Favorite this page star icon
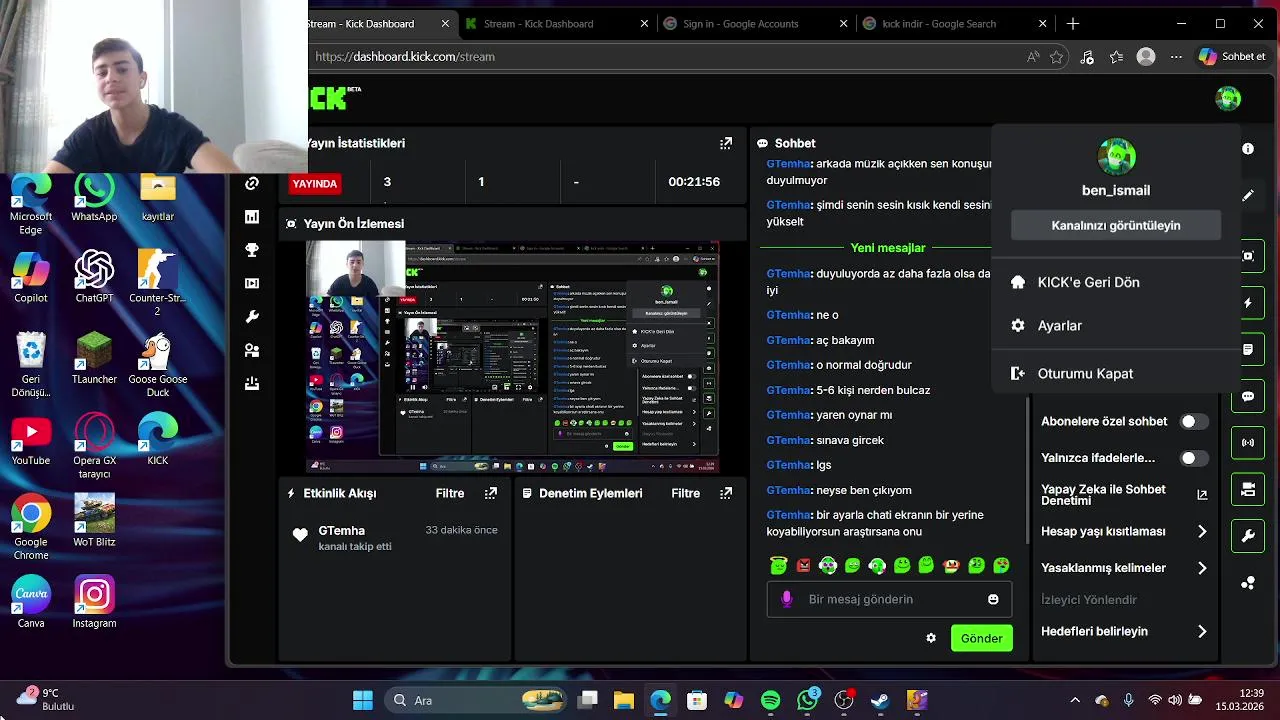Viewport: 1280px width, 720px height. [x=1056, y=57]
